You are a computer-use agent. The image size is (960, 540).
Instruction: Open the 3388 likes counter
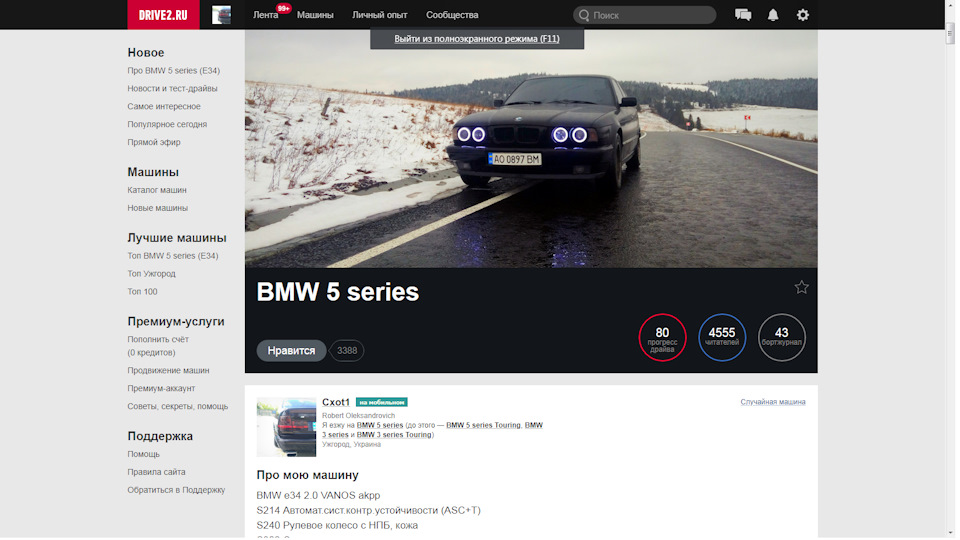[347, 350]
